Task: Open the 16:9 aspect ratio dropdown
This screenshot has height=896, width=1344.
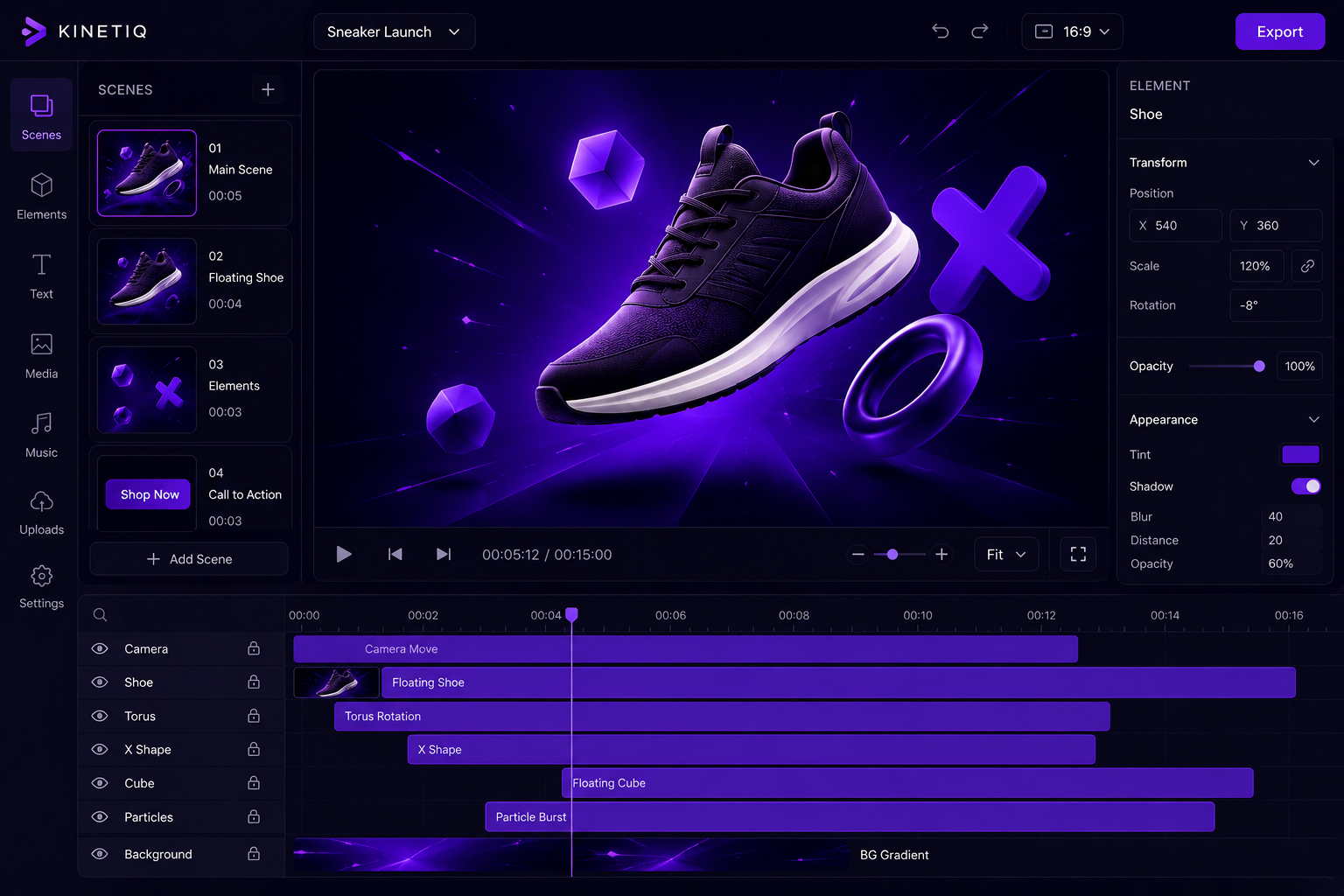Action: [x=1072, y=31]
